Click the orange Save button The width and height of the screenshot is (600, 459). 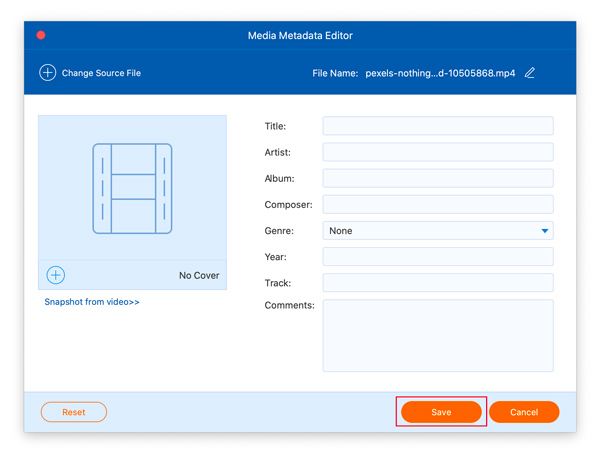[441, 412]
